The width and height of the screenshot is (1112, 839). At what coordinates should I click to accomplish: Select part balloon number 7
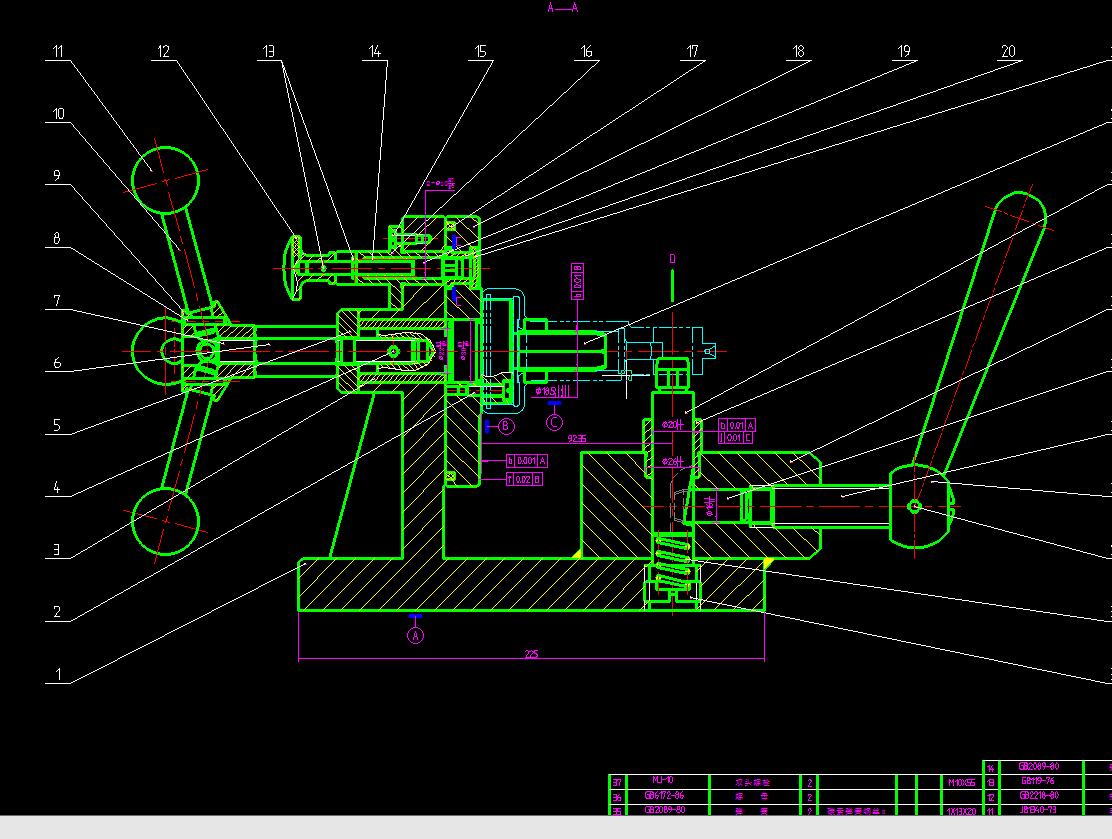point(57,301)
